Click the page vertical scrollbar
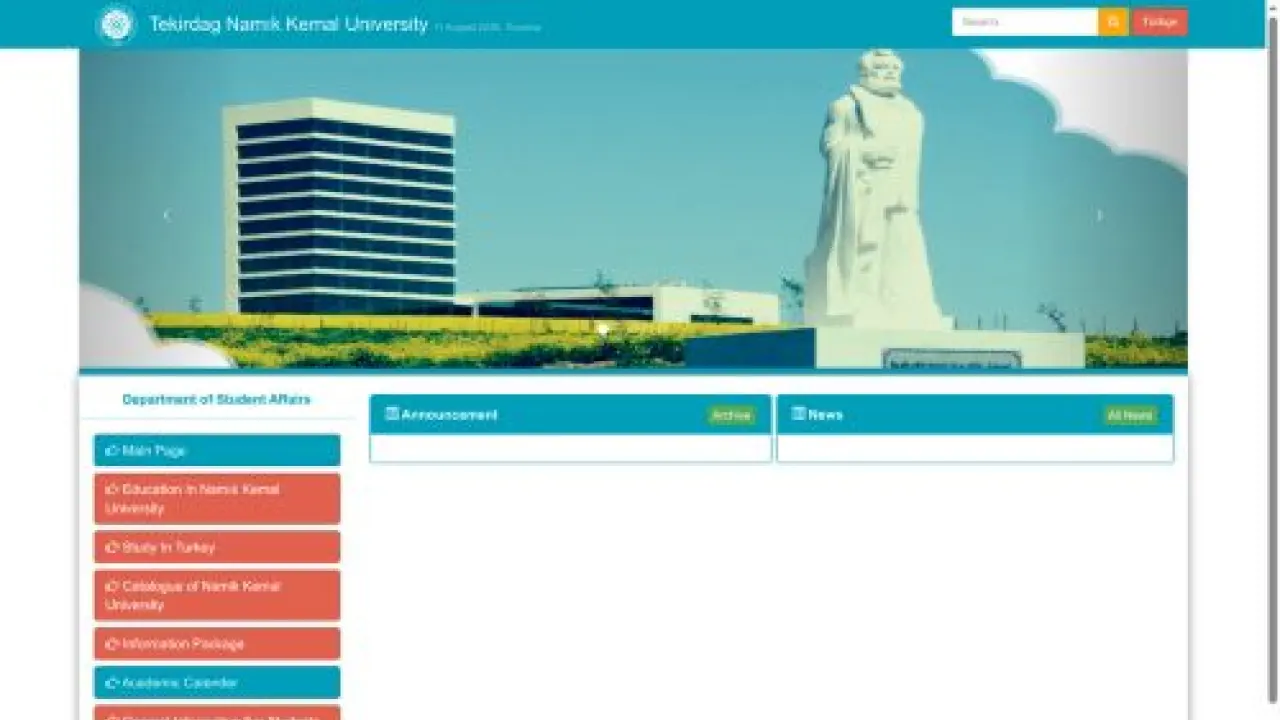 click(x=1272, y=360)
